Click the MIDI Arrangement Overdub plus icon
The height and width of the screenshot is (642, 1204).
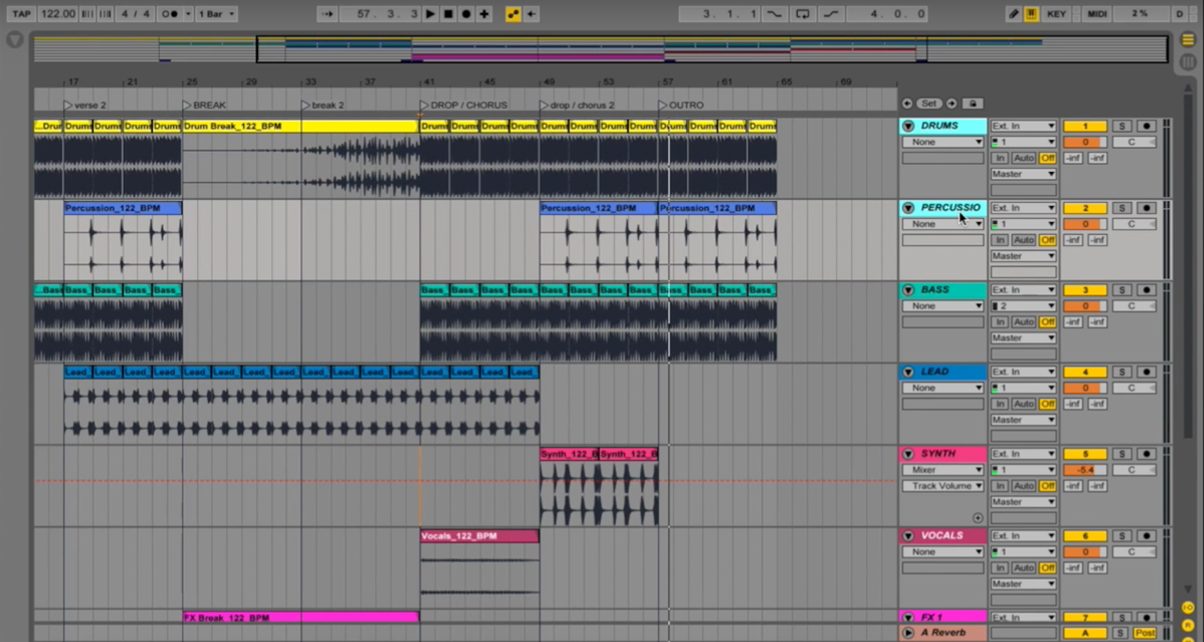(483, 13)
